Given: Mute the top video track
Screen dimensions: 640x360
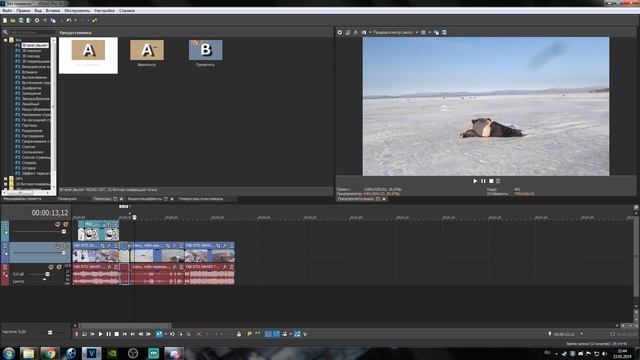Looking at the screenshot, I should 58,224.
